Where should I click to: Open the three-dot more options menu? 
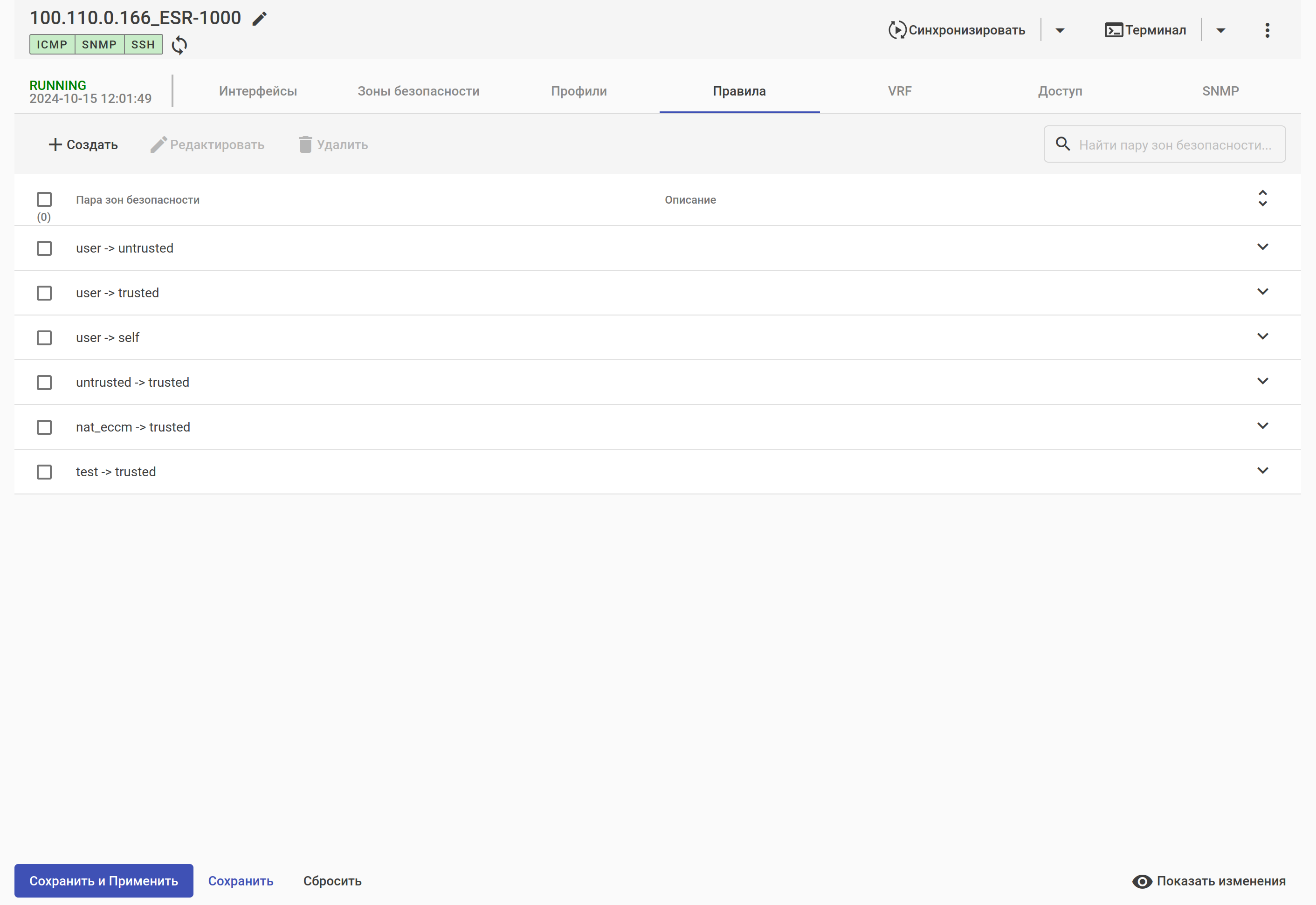pos(1267,30)
